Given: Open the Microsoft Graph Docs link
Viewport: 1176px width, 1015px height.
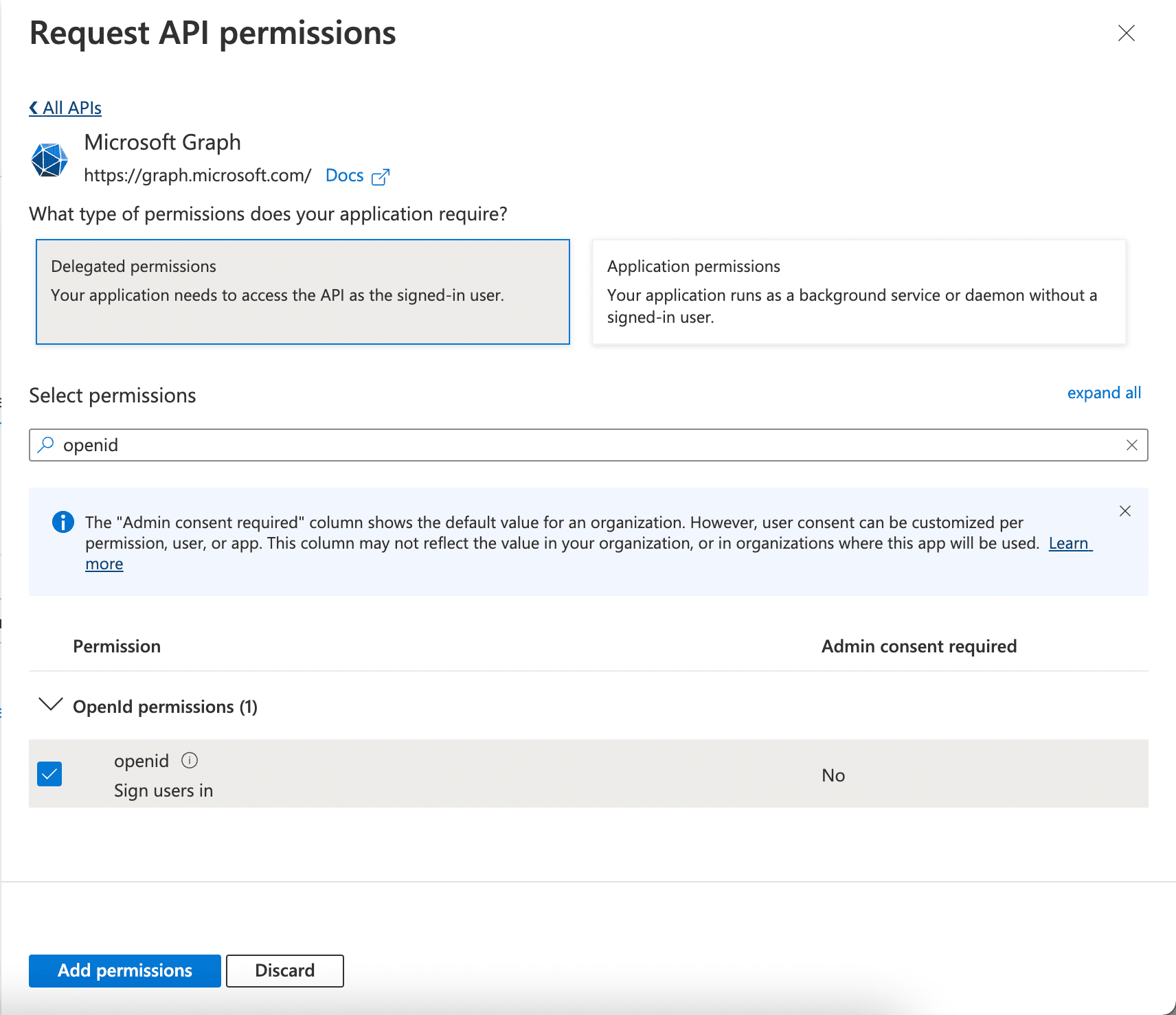Looking at the screenshot, I should point(344,176).
